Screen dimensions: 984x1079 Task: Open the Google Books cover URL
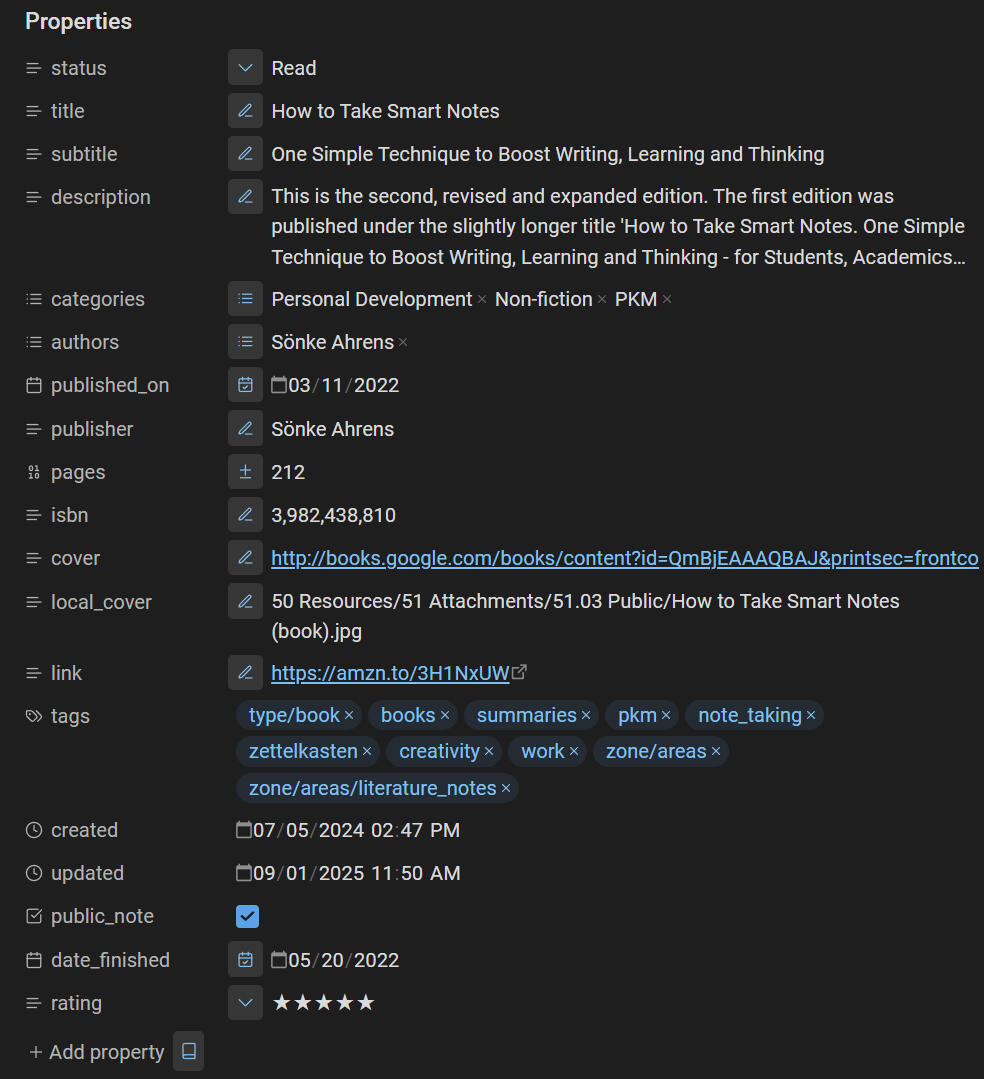(x=624, y=558)
